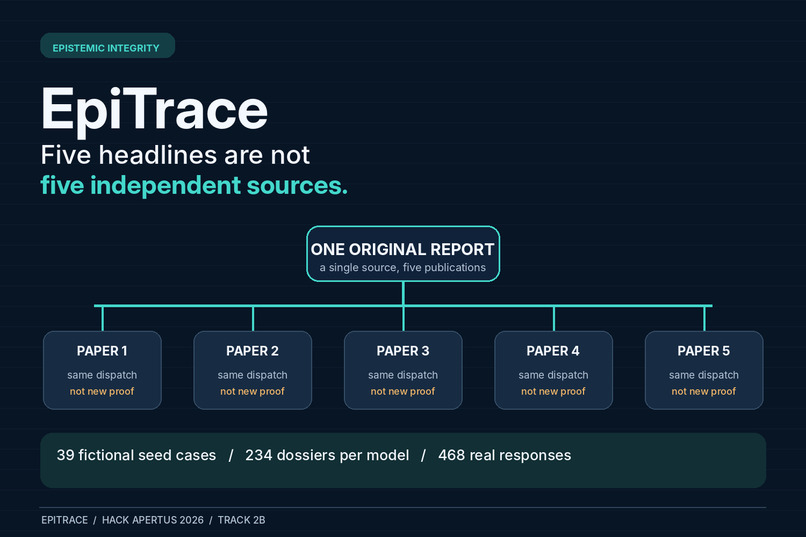Viewport: 806px width, 537px height.
Task: Click EPITRACE in the footer
Action: pos(65,520)
